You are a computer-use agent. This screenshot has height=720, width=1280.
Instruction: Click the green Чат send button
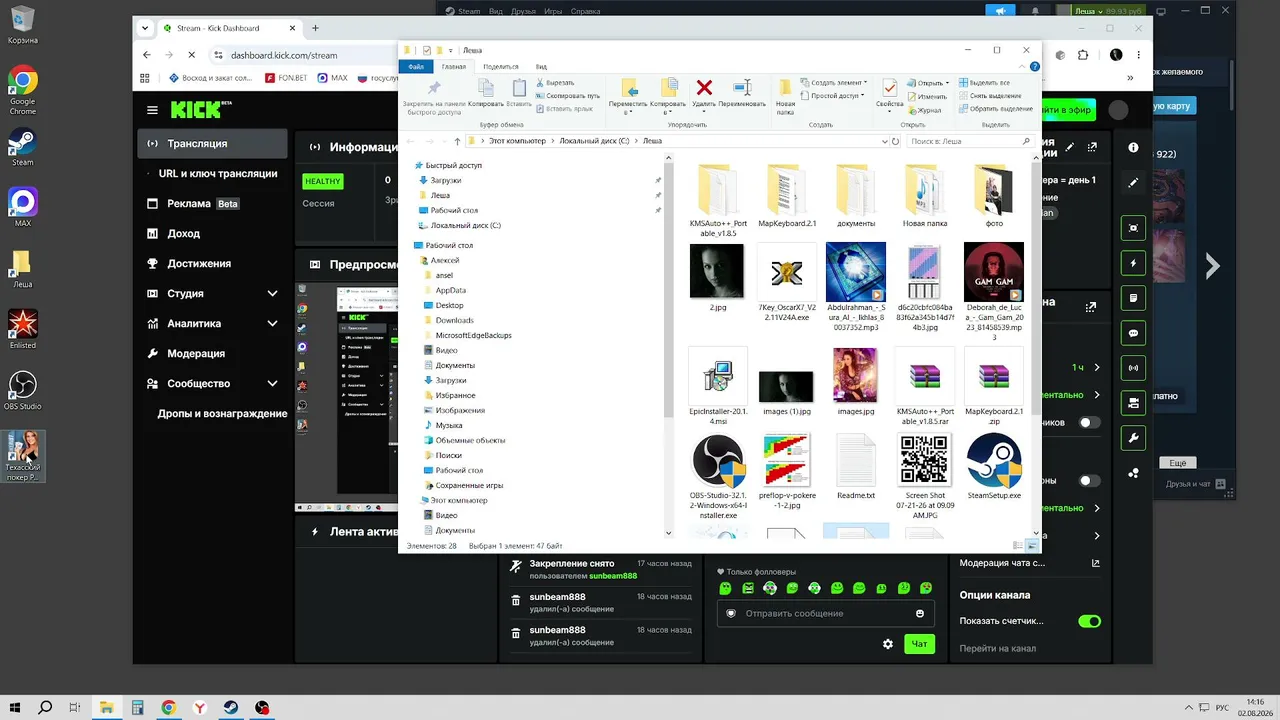click(919, 644)
